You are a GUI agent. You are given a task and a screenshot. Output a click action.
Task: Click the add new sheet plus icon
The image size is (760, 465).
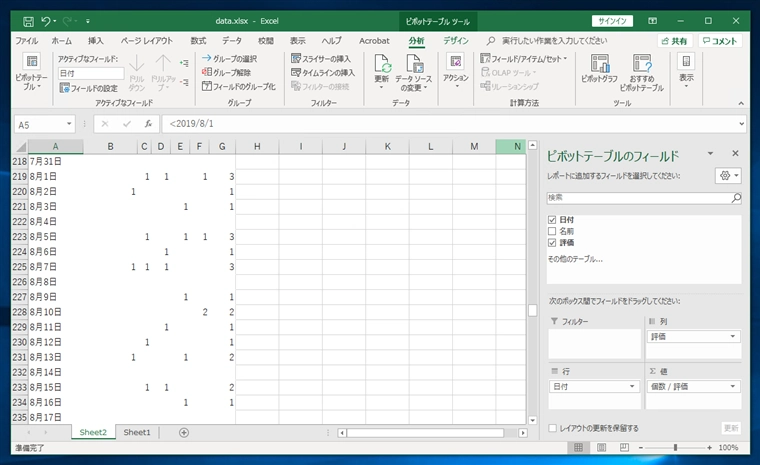tap(184, 432)
